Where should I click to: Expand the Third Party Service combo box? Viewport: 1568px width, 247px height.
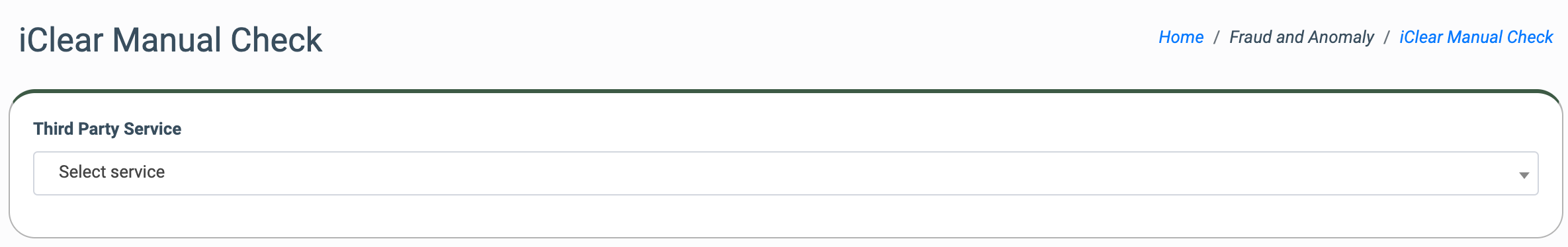click(x=785, y=173)
